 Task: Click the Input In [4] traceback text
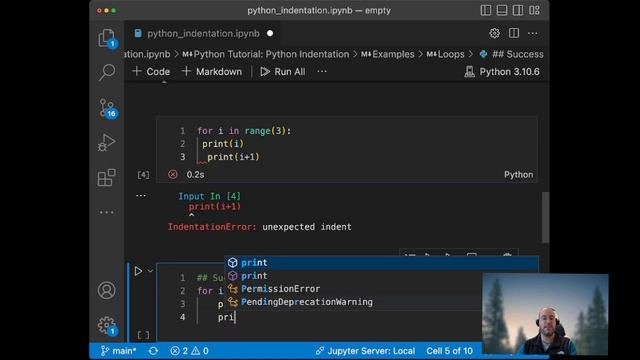click(209, 196)
